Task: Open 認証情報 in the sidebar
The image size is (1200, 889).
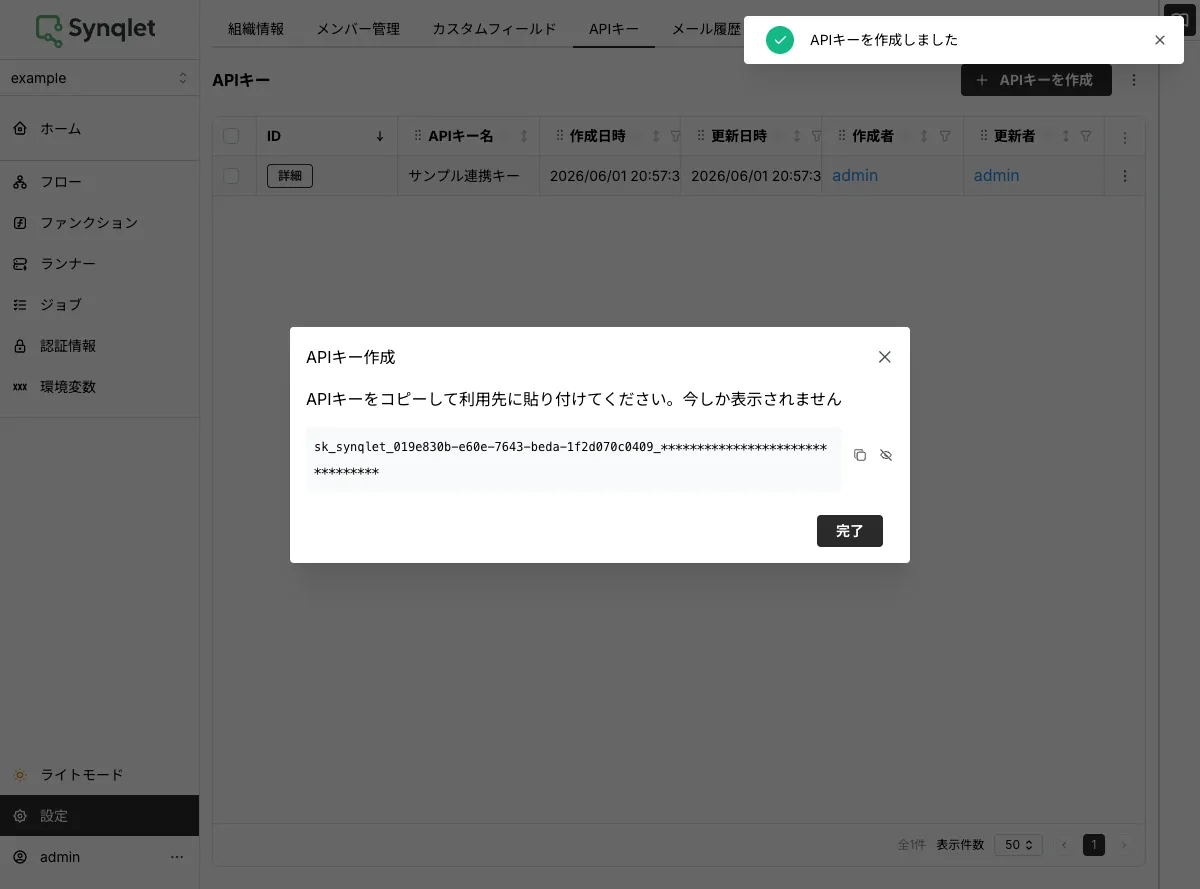Action: coord(99,346)
